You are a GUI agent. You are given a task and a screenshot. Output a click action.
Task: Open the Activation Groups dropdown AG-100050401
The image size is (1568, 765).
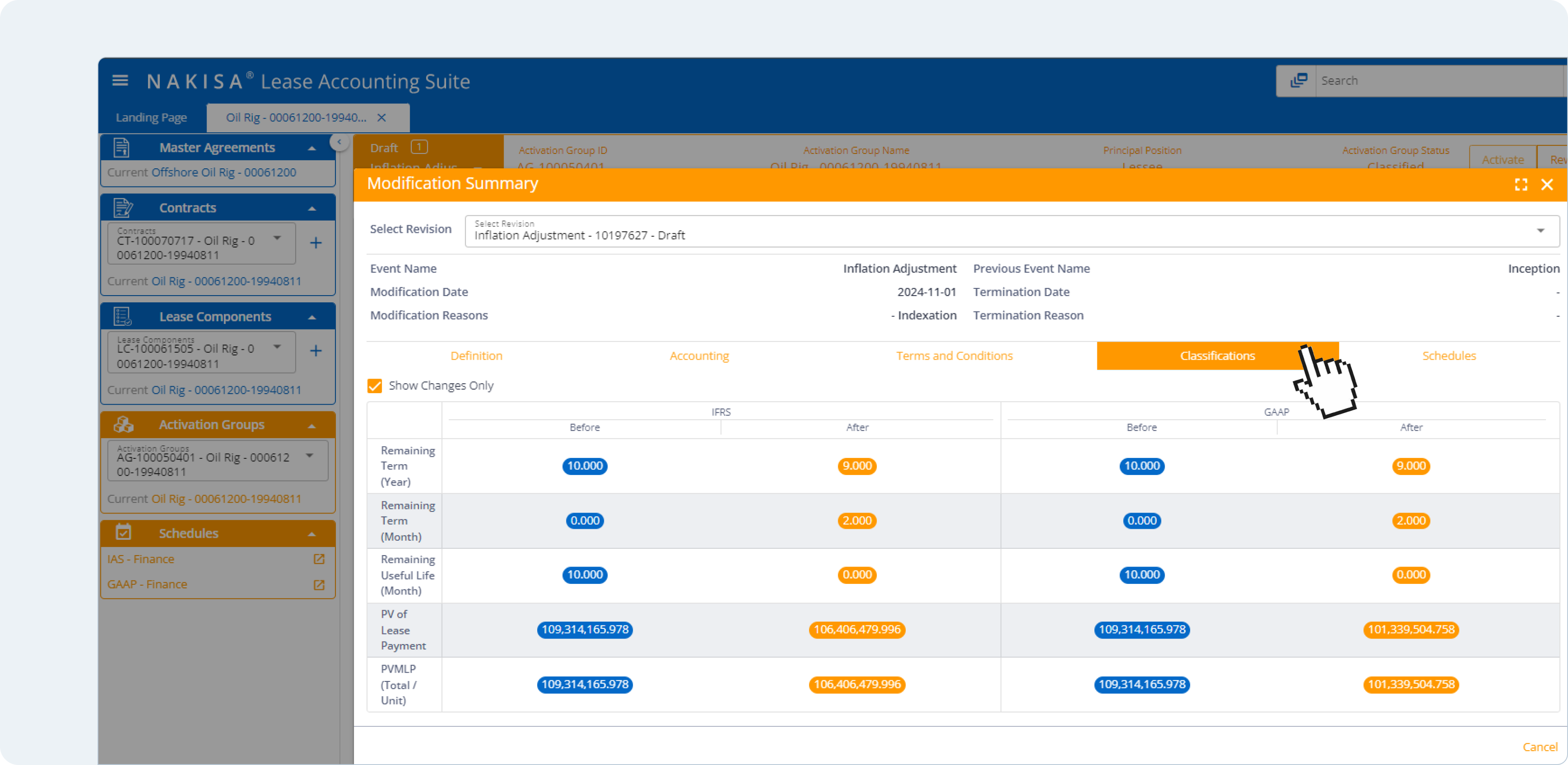pyautogui.click(x=217, y=461)
